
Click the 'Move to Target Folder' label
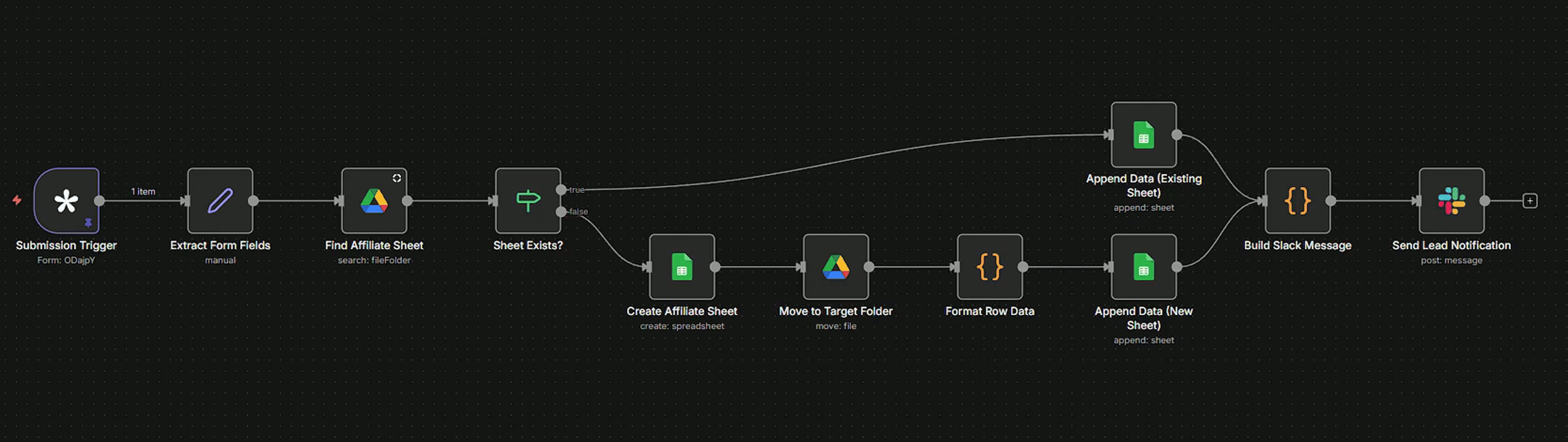pos(836,311)
